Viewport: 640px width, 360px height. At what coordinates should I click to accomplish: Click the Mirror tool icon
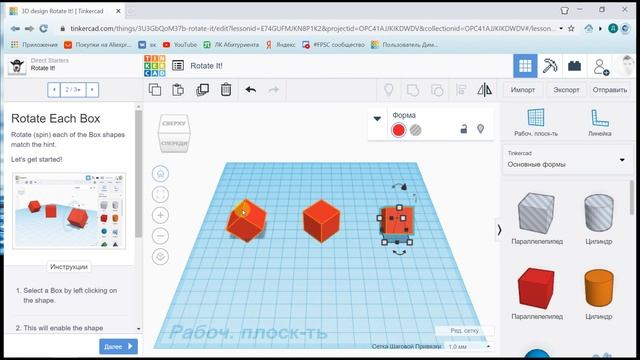pyautogui.click(x=484, y=90)
